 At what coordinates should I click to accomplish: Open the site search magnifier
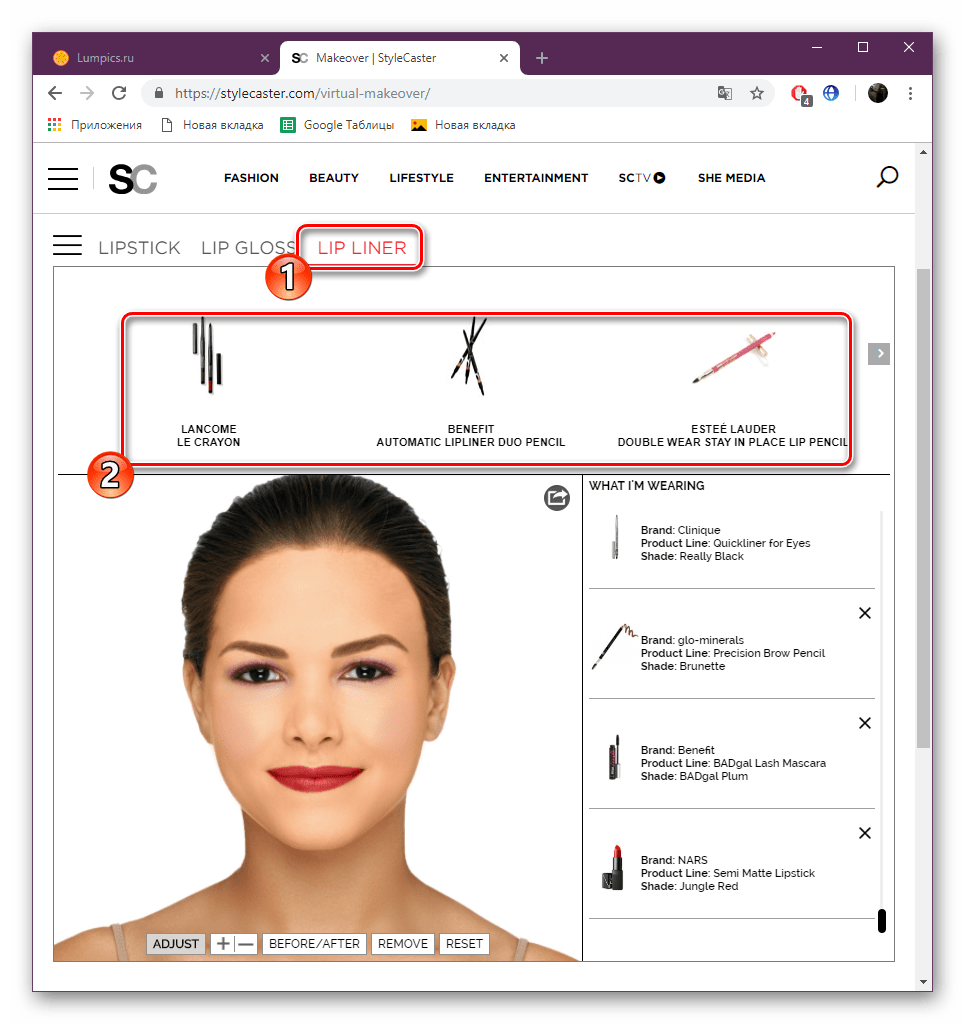coord(887,177)
